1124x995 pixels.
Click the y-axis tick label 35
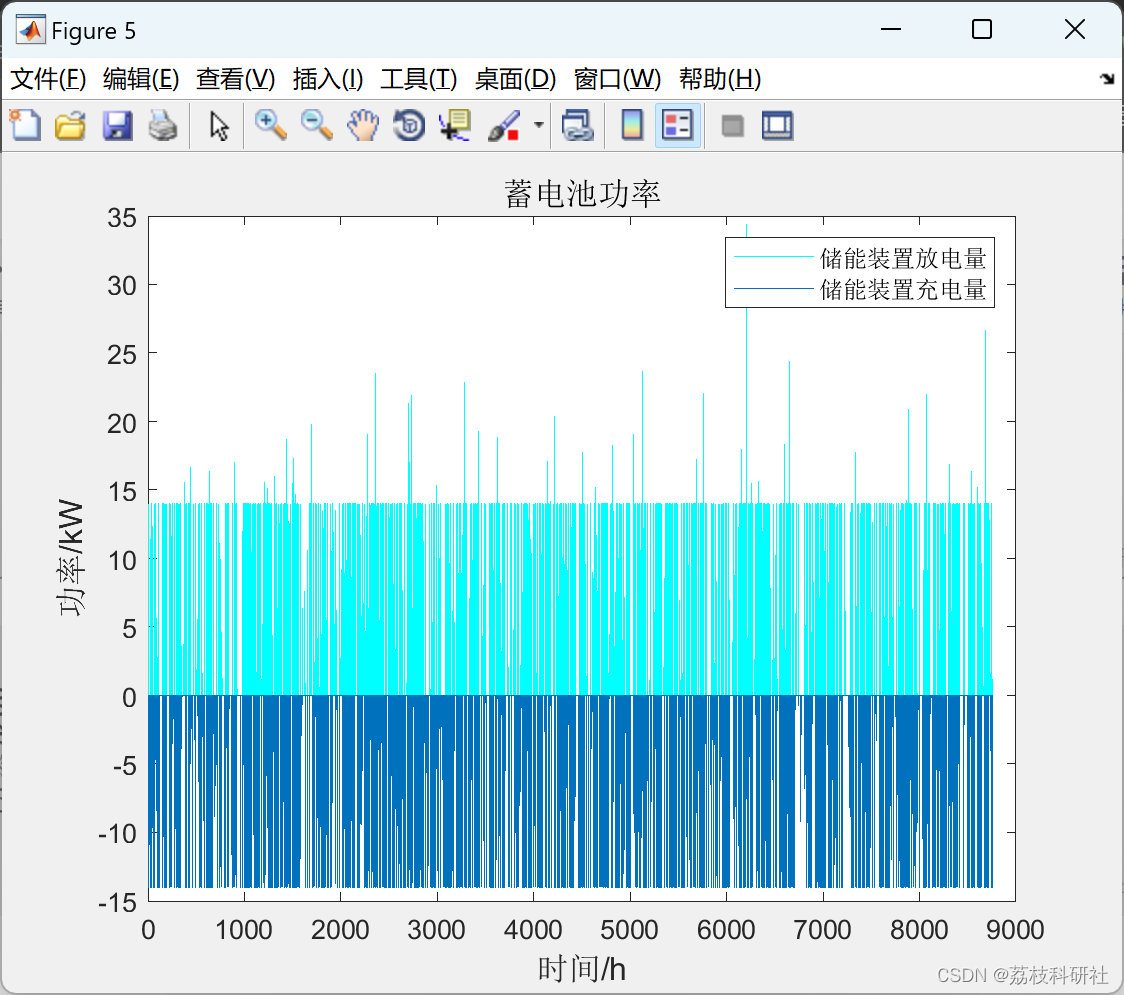pyautogui.click(x=122, y=217)
